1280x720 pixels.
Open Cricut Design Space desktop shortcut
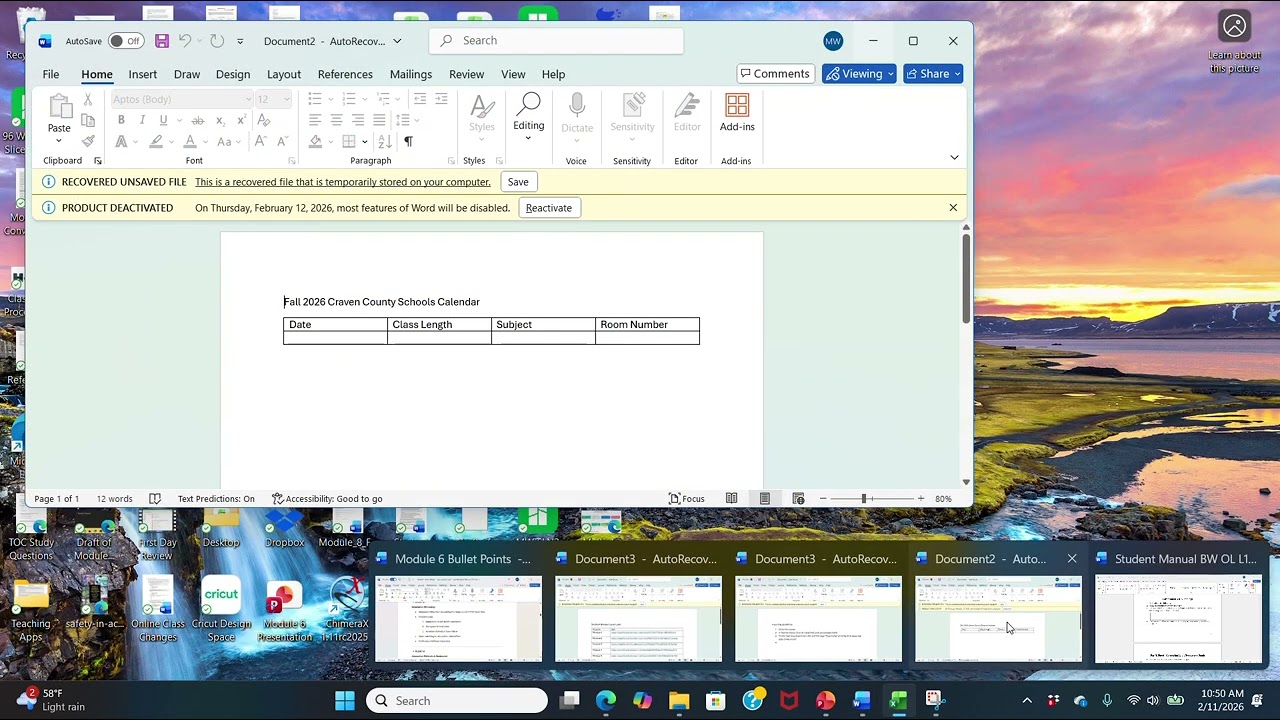coord(221,609)
